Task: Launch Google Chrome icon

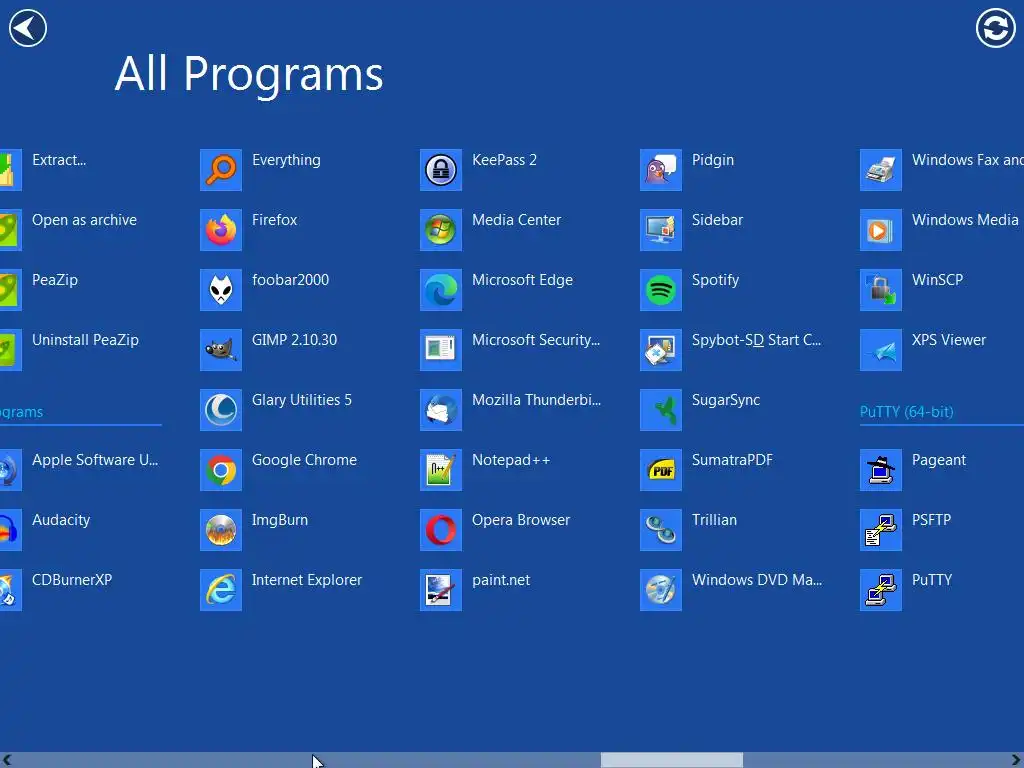Action: point(221,470)
